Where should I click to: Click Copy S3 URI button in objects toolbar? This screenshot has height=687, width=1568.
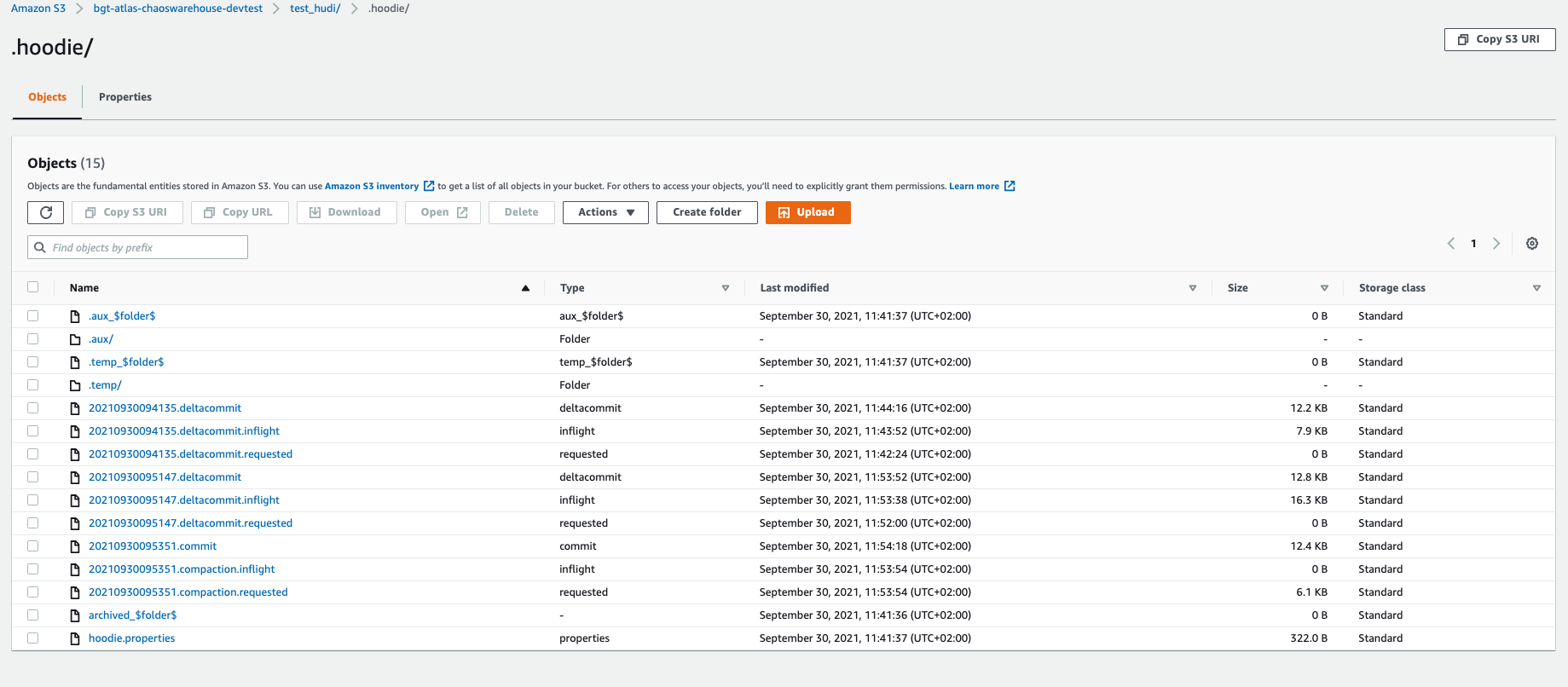[127, 212]
